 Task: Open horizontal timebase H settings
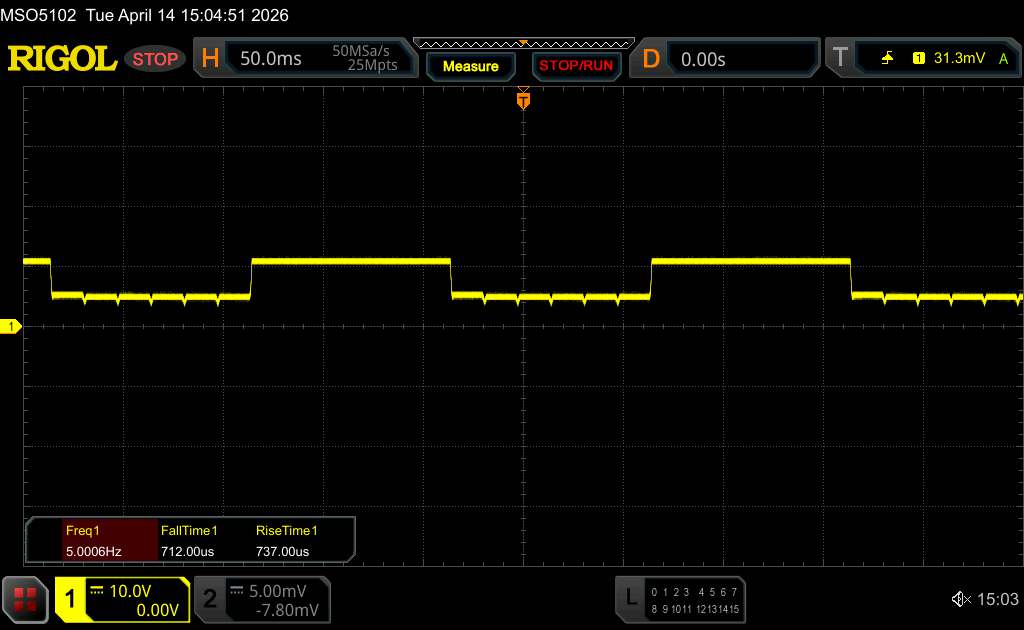[x=210, y=59]
